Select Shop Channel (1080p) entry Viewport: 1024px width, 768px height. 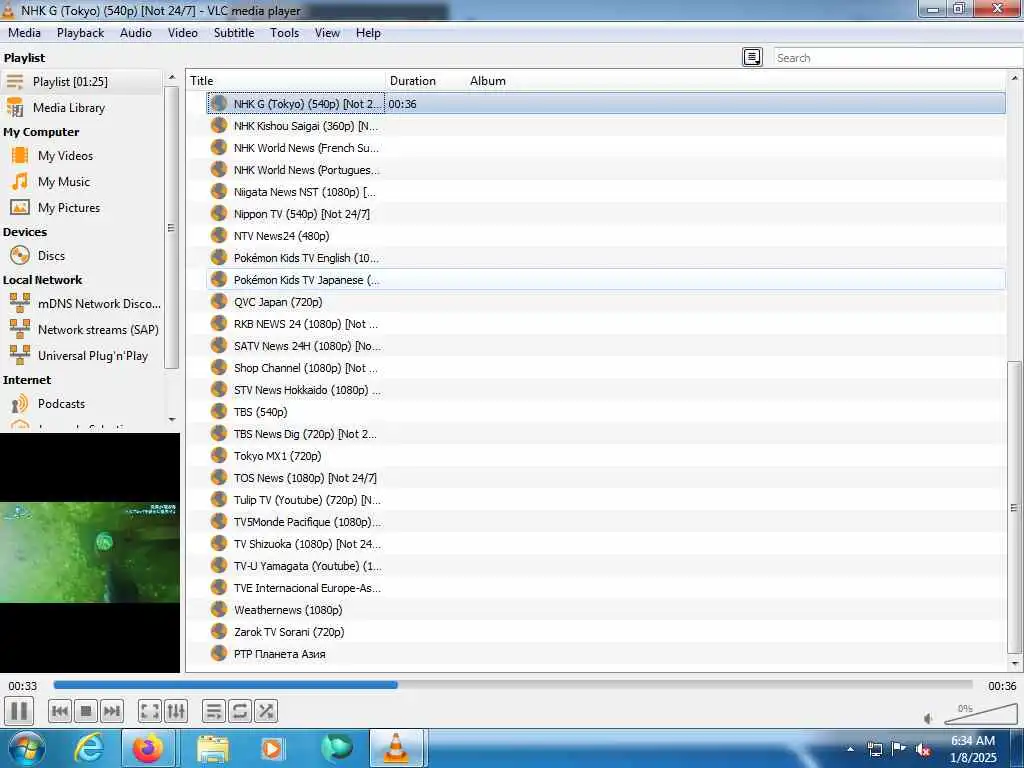[x=606, y=368]
